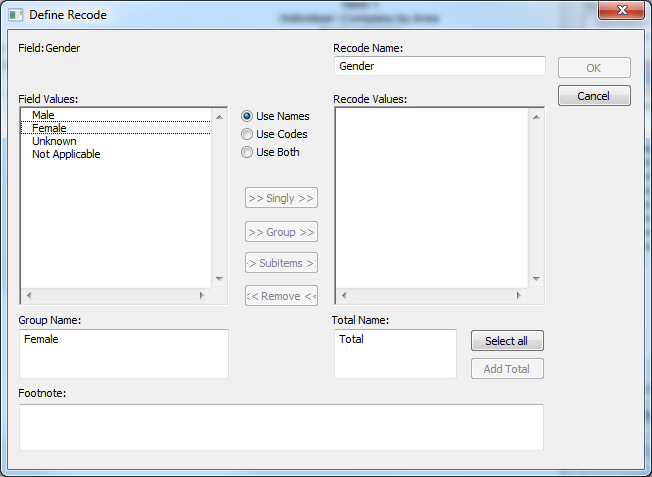Pick Not Applicable field value
The width and height of the screenshot is (652, 477).
click(66, 154)
